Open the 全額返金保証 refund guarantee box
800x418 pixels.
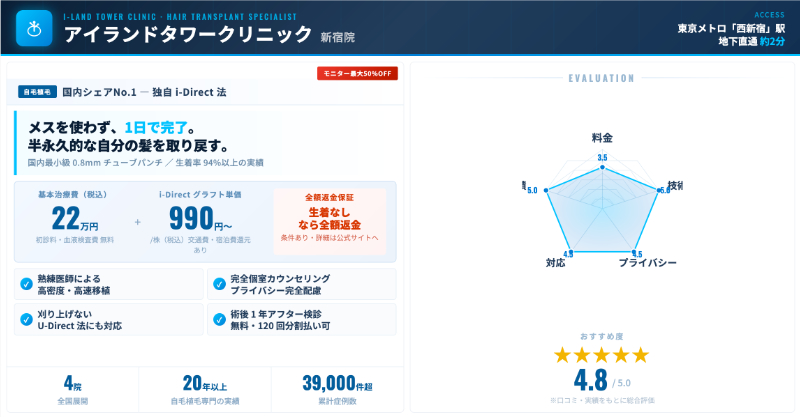click(329, 220)
